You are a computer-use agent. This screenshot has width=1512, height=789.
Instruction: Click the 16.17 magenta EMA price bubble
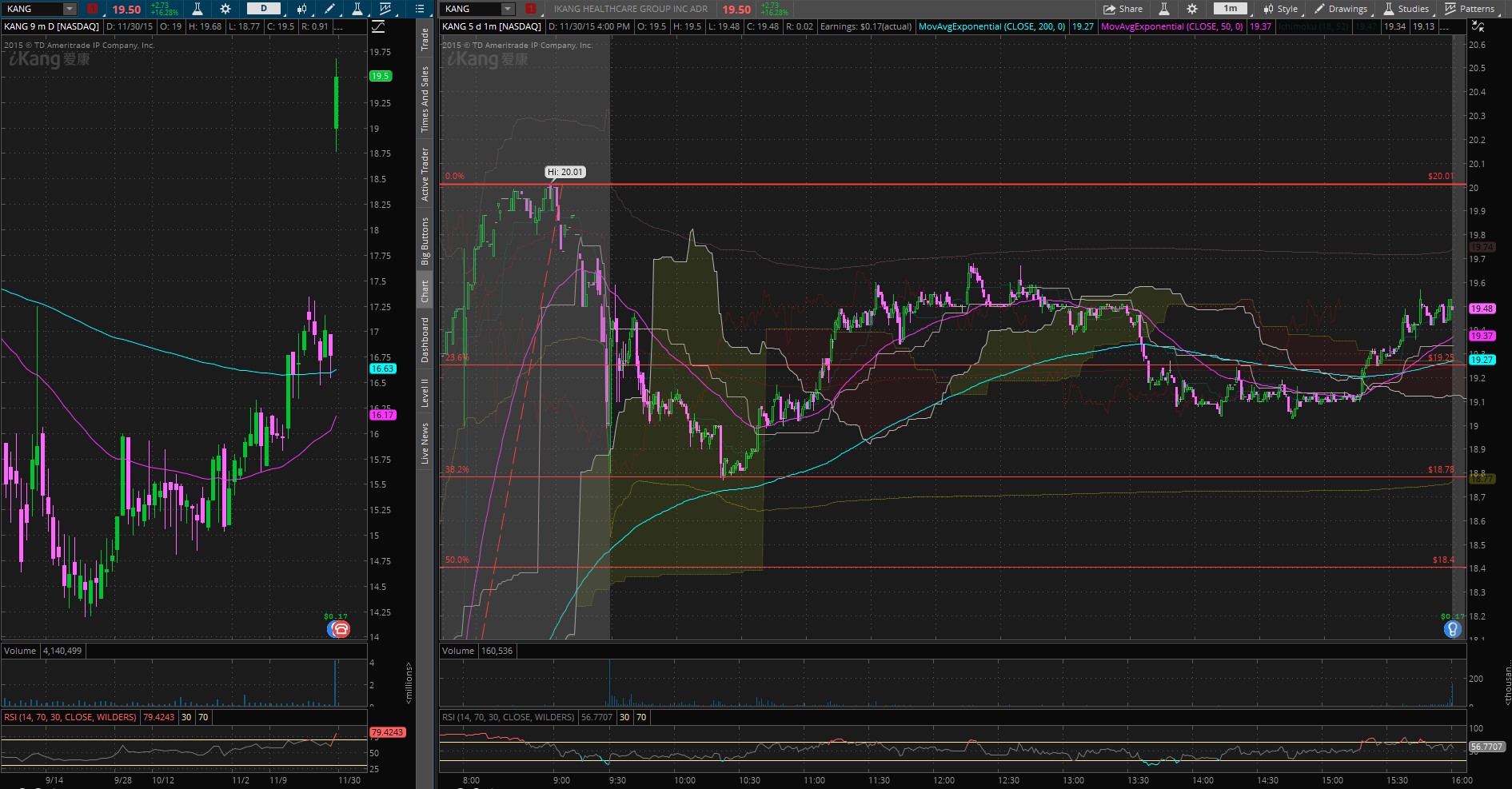point(382,415)
